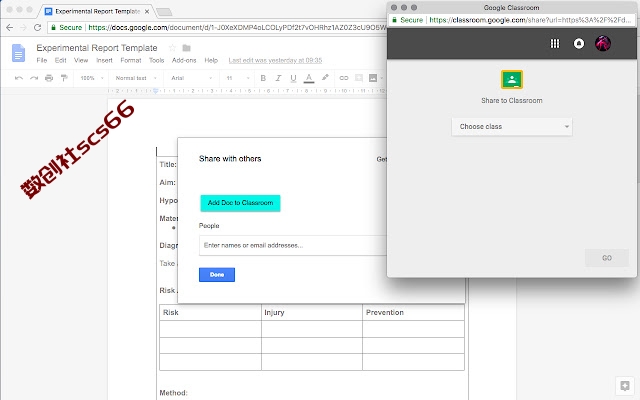Expand the Choose class dropdown
Image resolution: width=640 pixels, height=400 pixels.
click(512, 127)
